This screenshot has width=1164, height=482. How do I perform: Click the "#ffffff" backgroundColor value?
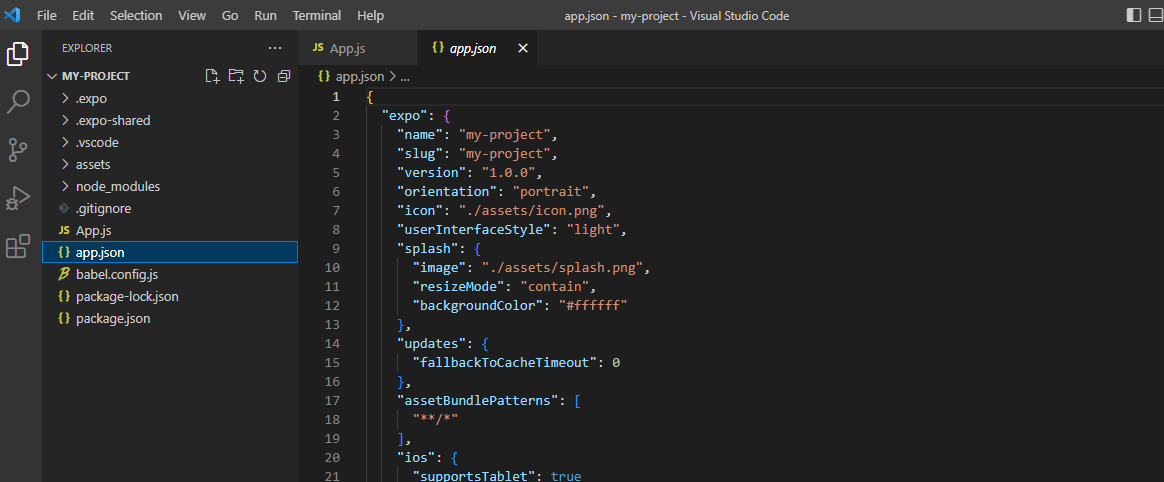click(592, 305)
